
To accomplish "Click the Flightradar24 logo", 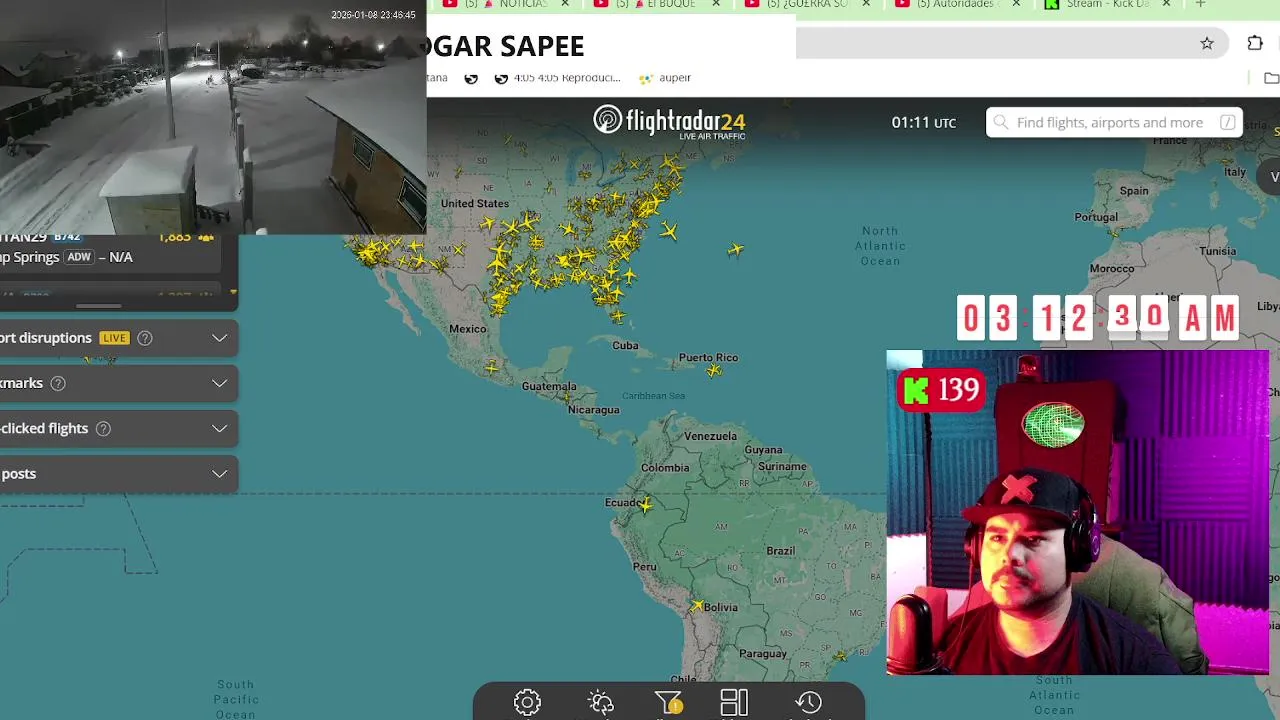I will [669, 122].
